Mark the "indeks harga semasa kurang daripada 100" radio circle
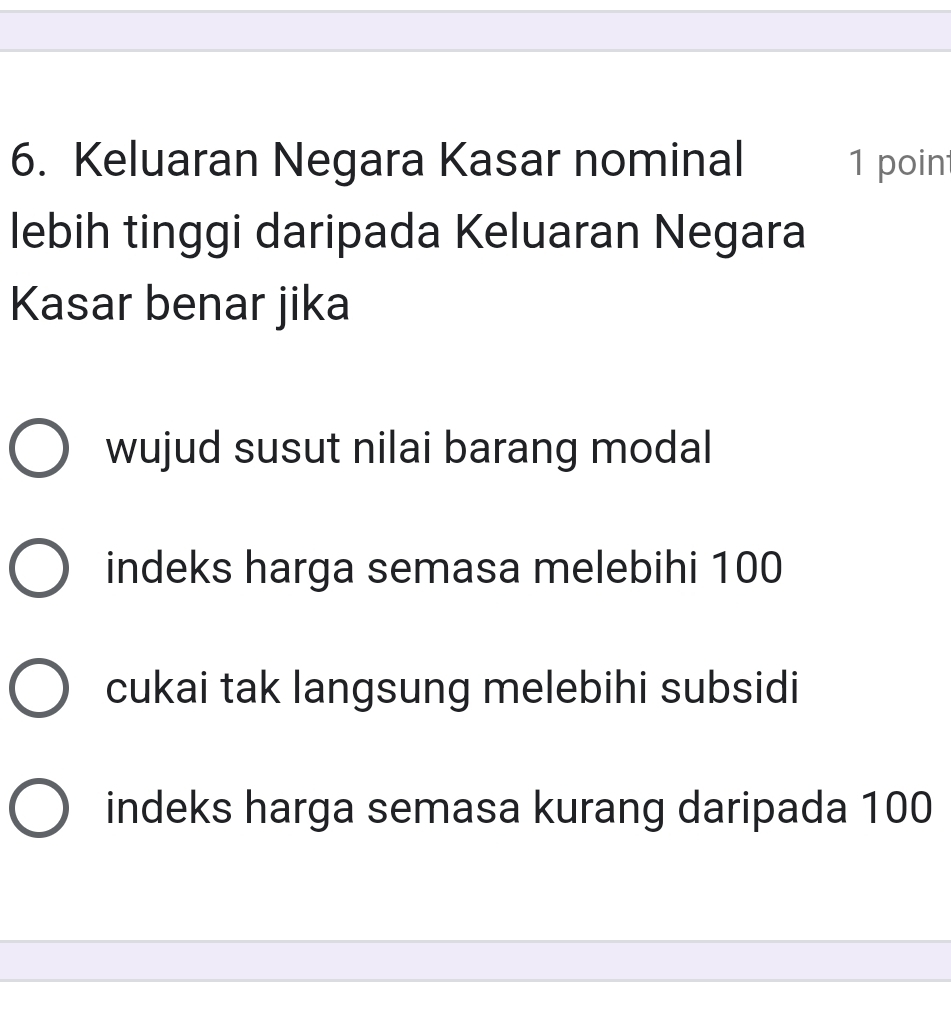The height and width of the screenshot is (1009, 951). [40, 808]
